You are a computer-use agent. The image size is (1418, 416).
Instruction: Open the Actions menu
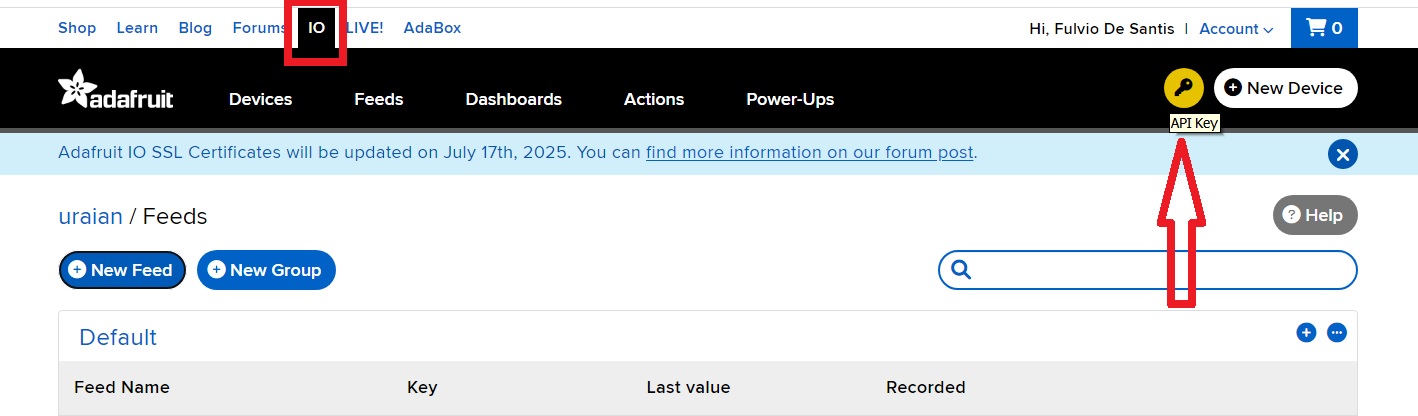(x=654, y=99)
